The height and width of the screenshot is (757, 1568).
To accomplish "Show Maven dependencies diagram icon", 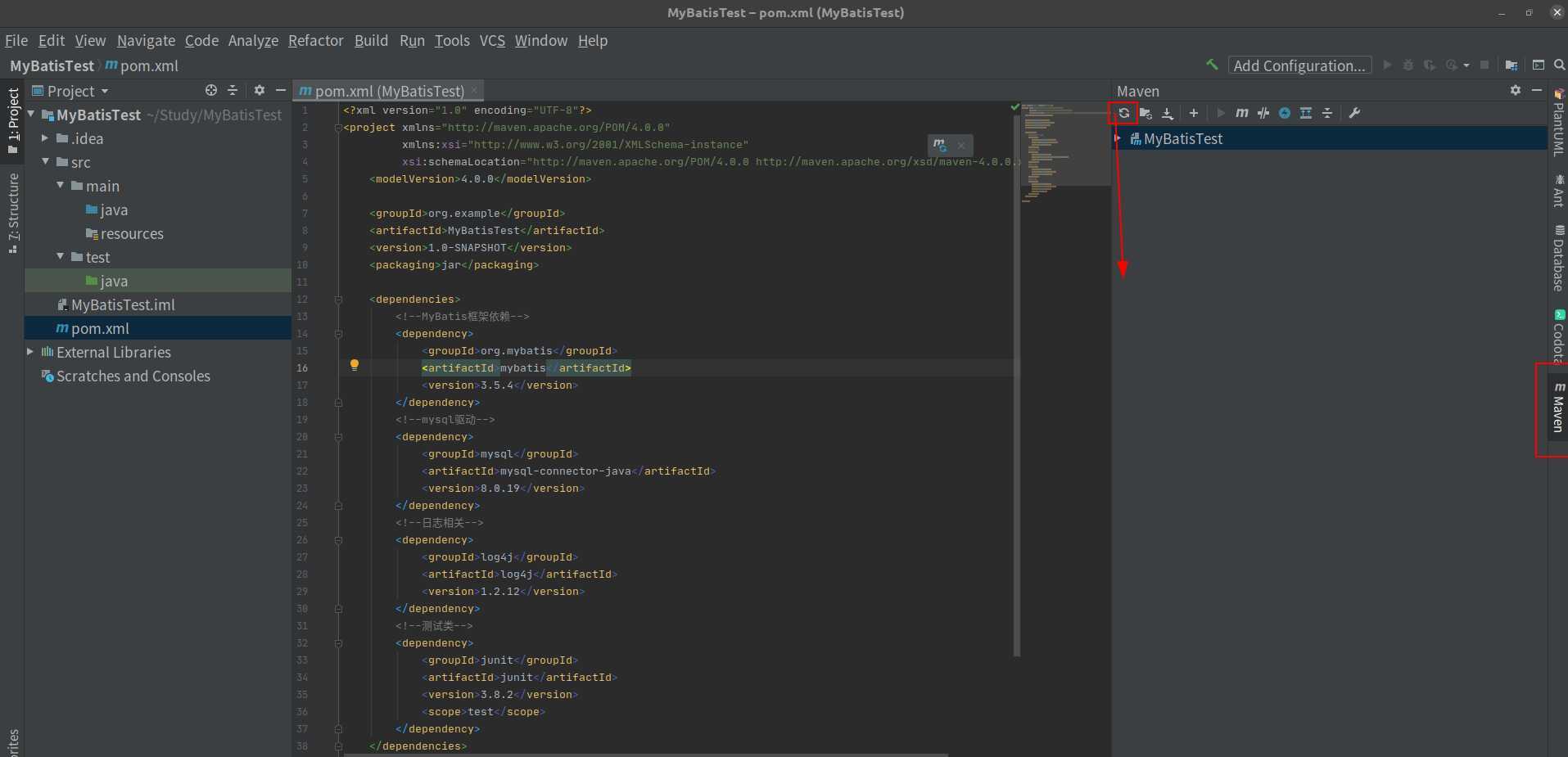I will [1306, 113].
